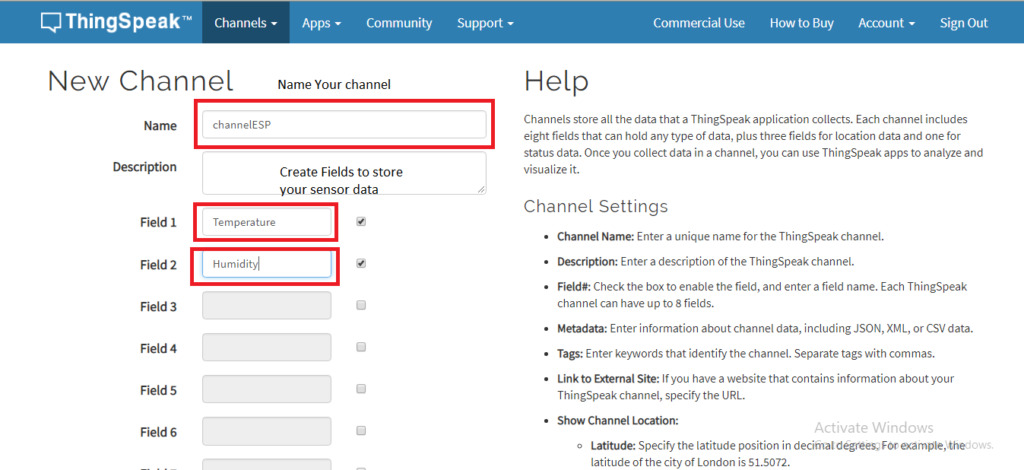The image size is (1024, 470).
Task: Expand the Apps dropdown menu
Action: pyautogui.click(x=321, y=23)
